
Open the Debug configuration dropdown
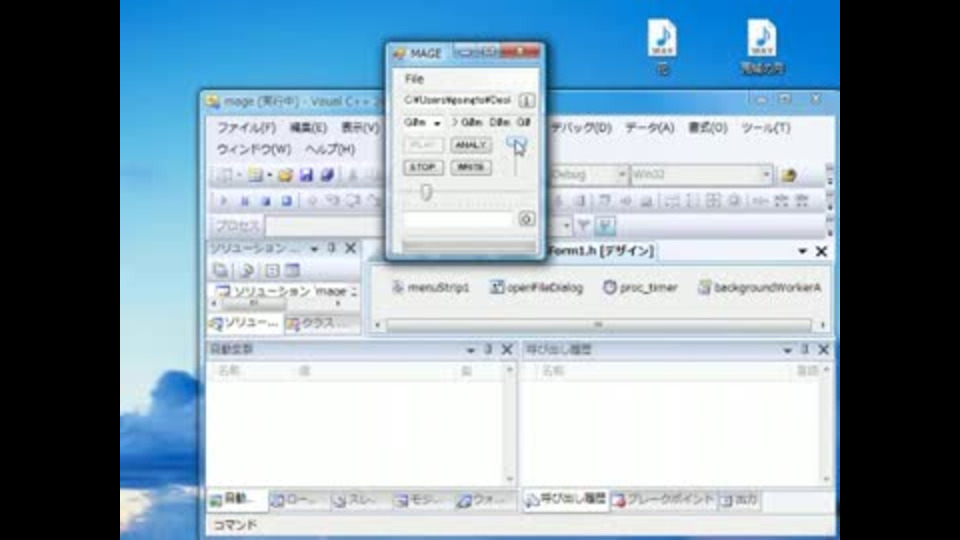621,174
